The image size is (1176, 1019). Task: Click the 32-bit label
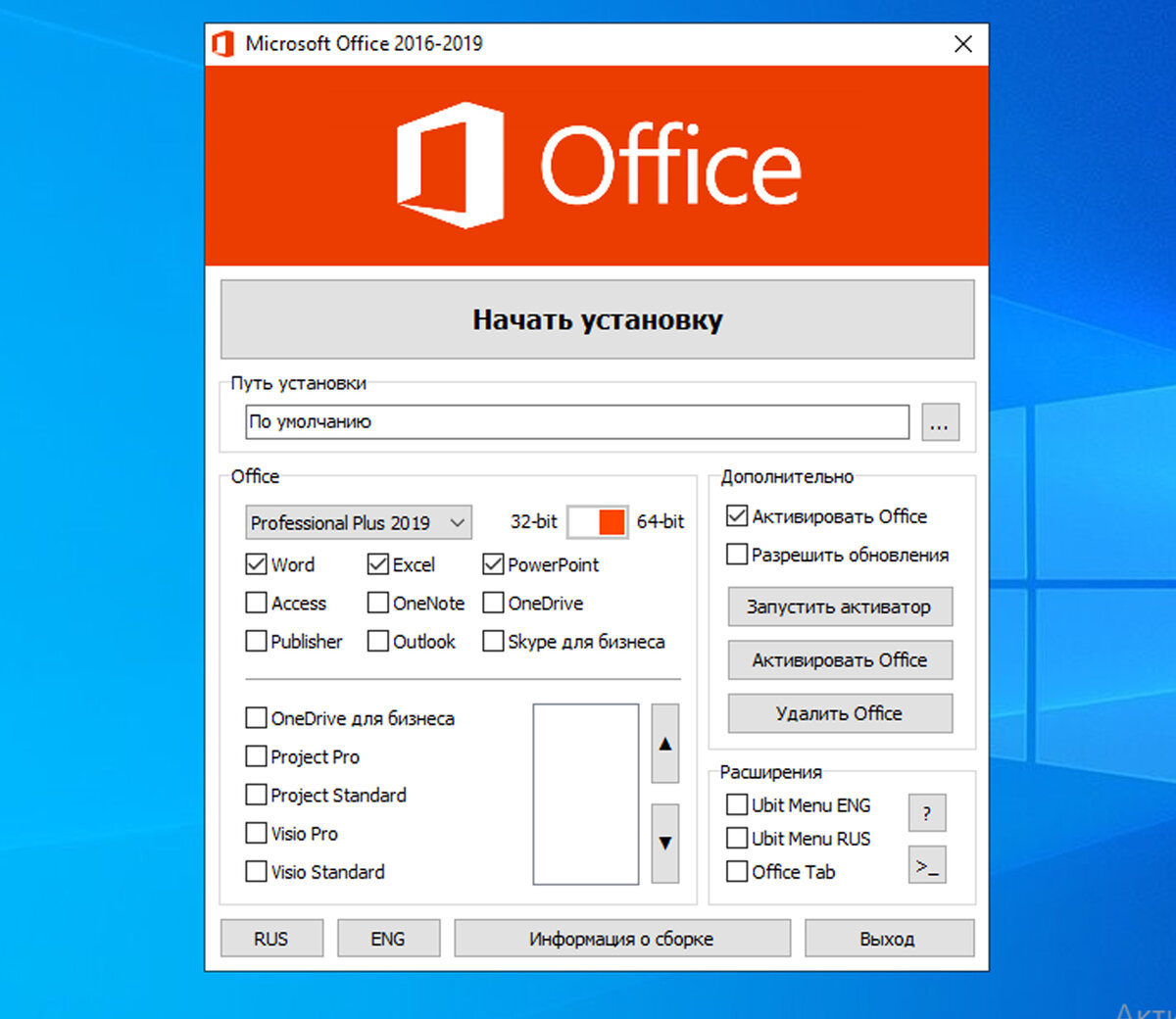[533, 522]
